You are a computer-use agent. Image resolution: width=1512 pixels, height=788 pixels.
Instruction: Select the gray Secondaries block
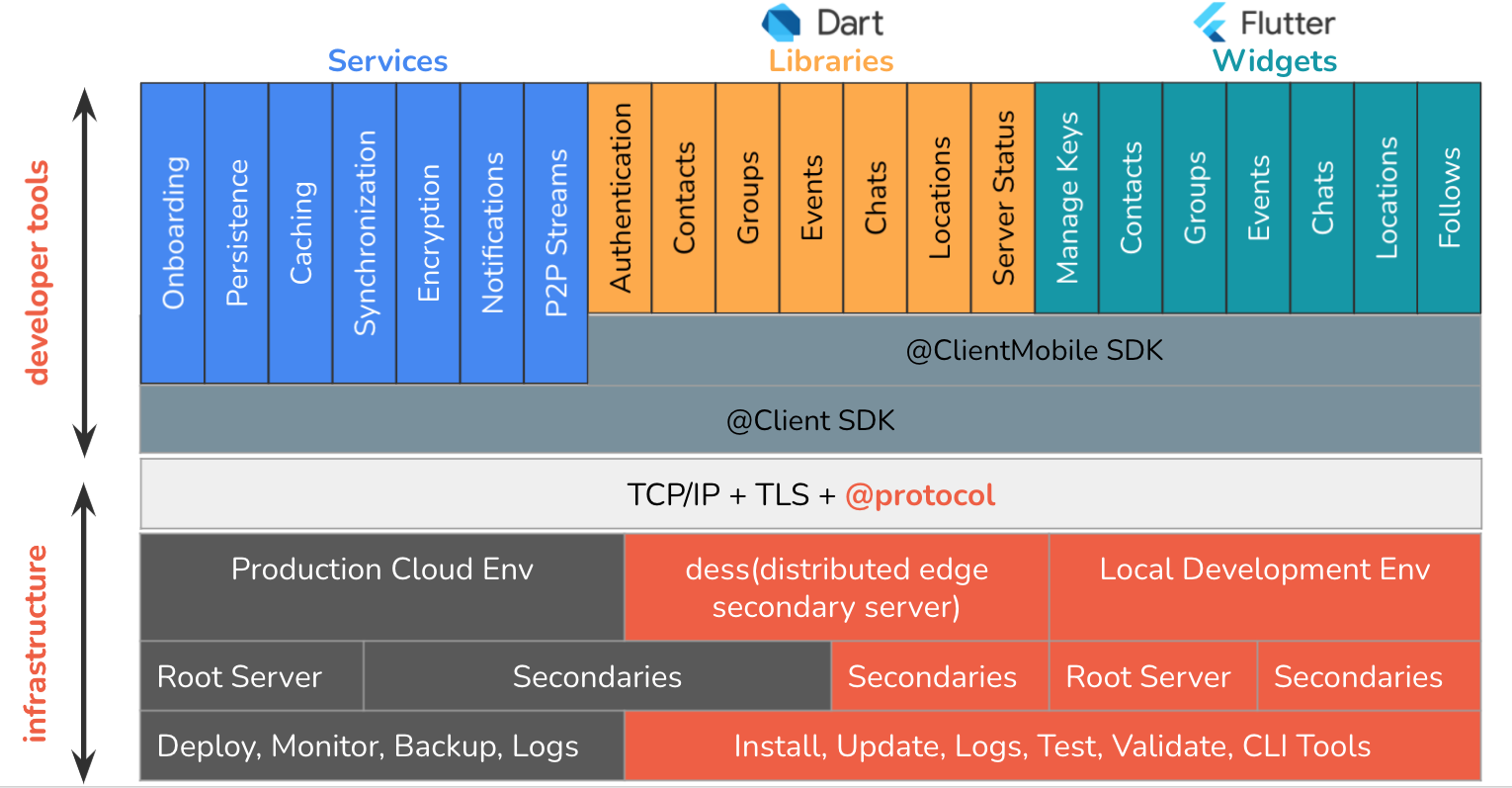click(597, 676)
